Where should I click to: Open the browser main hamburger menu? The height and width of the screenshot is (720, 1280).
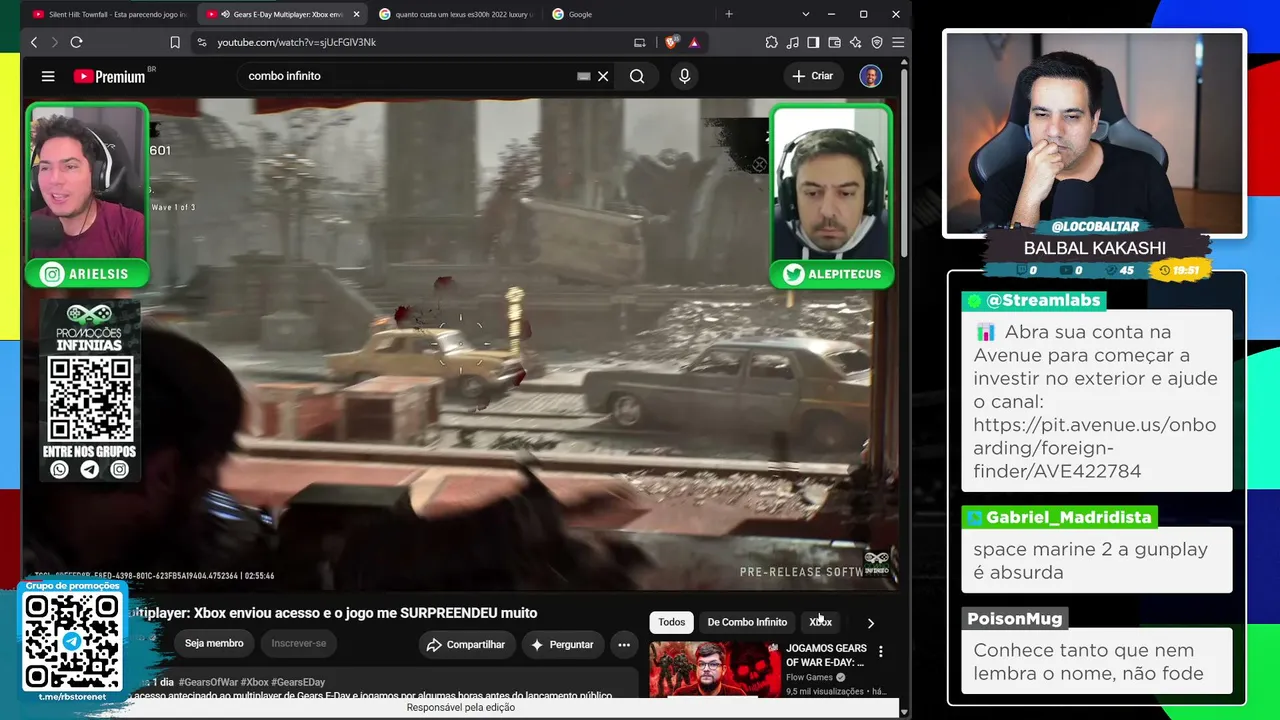coord(898,42)
